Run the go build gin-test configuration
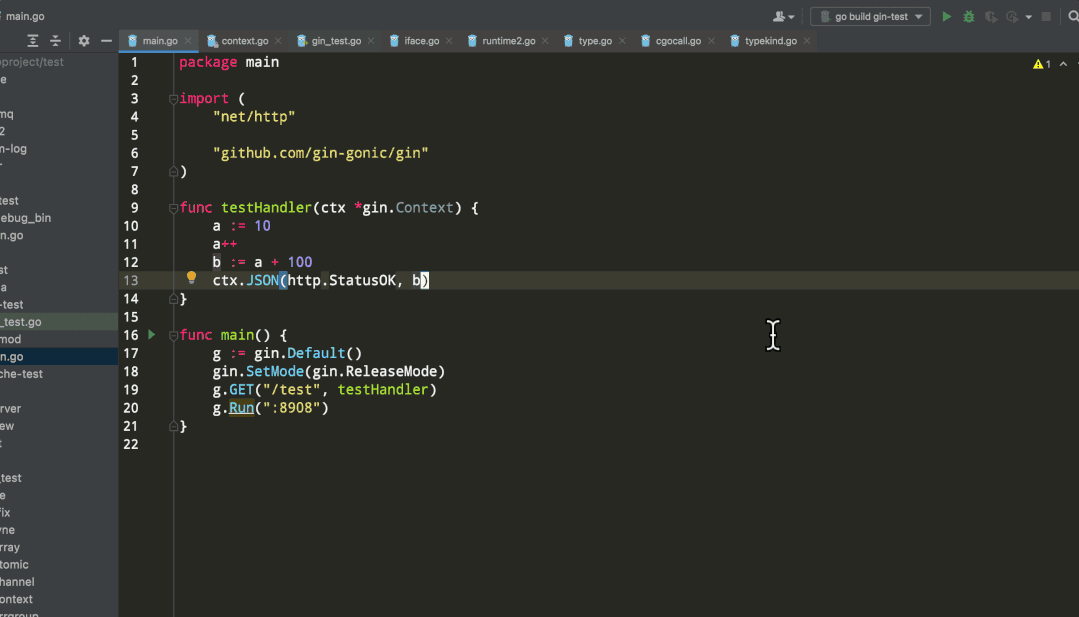Screen dimensions: 1079x617 (x=947, y=17)
